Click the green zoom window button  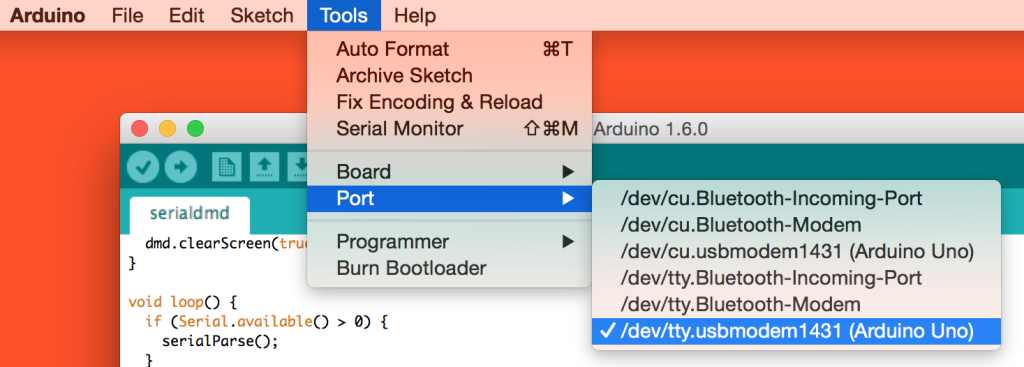tap(195, 129)
